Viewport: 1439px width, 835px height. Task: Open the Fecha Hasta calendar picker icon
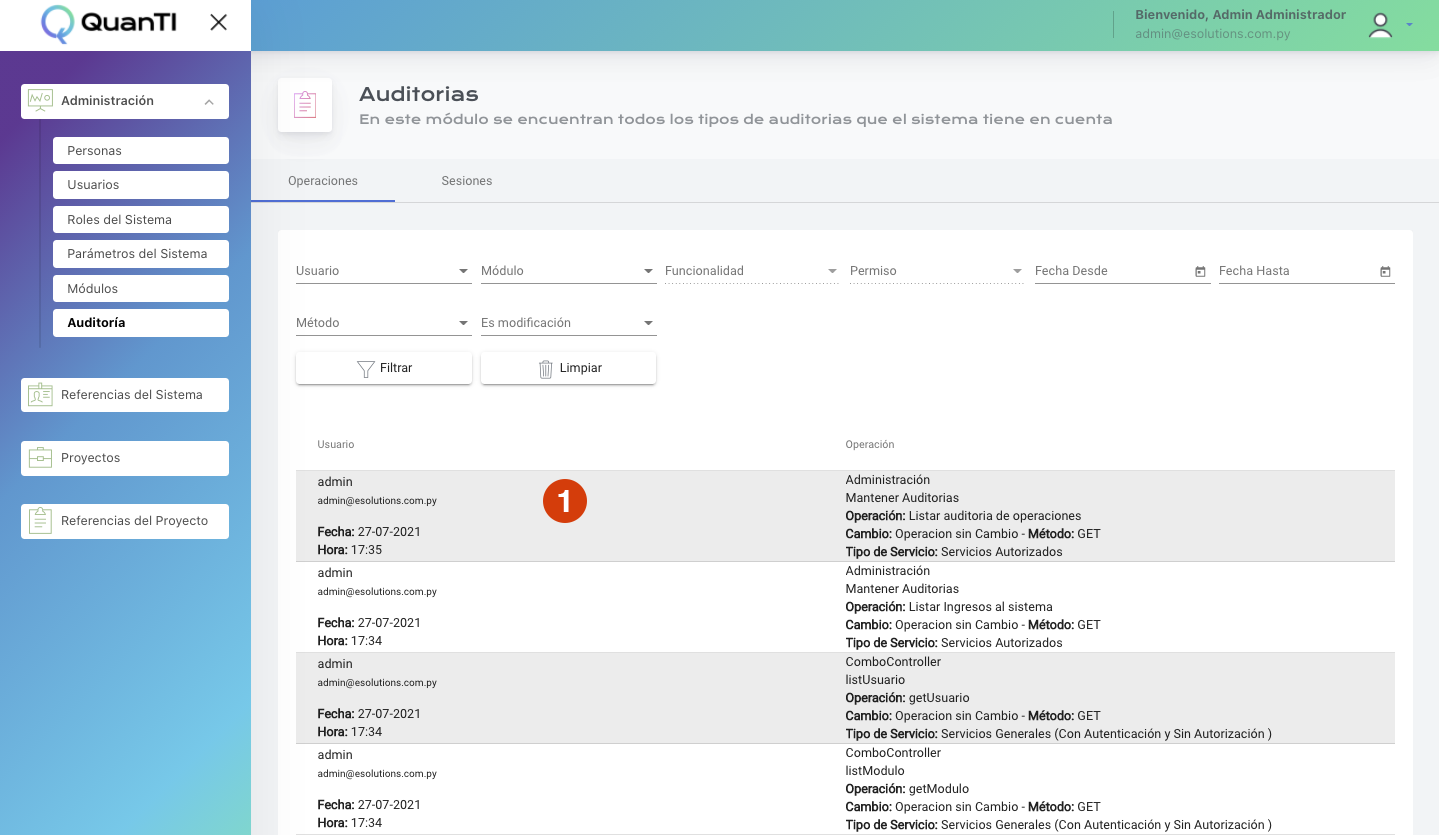click(1385, 271)
